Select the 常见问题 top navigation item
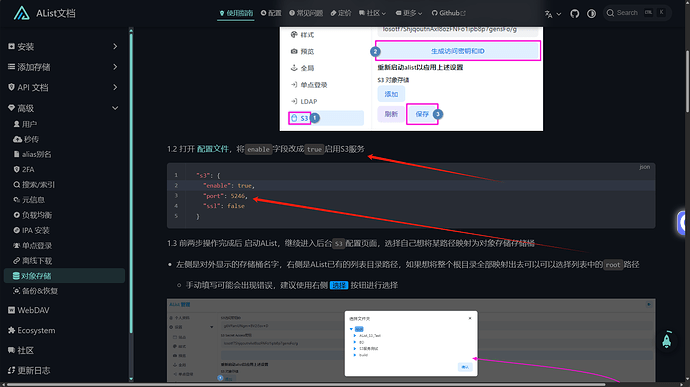 306,13
